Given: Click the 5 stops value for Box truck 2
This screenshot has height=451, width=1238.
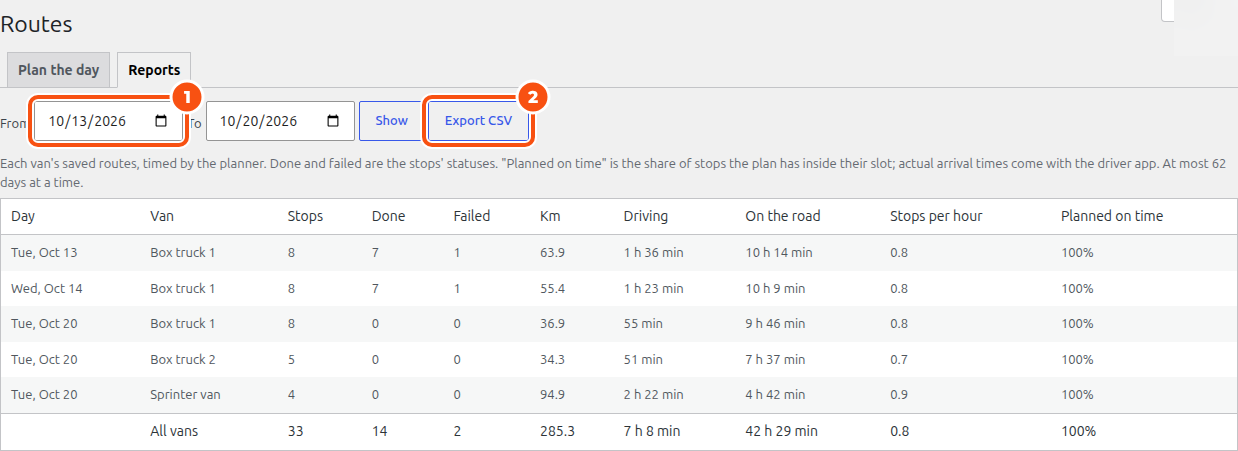Looking at the screenshot, I should 291,360.
